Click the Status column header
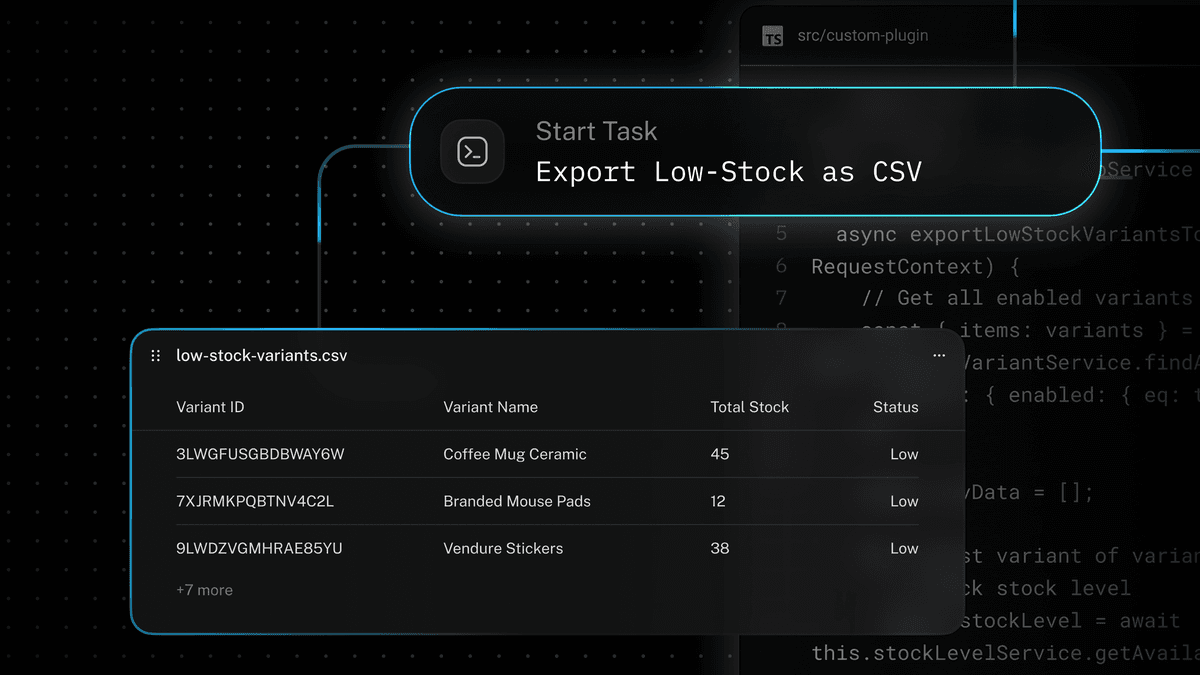 click(895, 407)
